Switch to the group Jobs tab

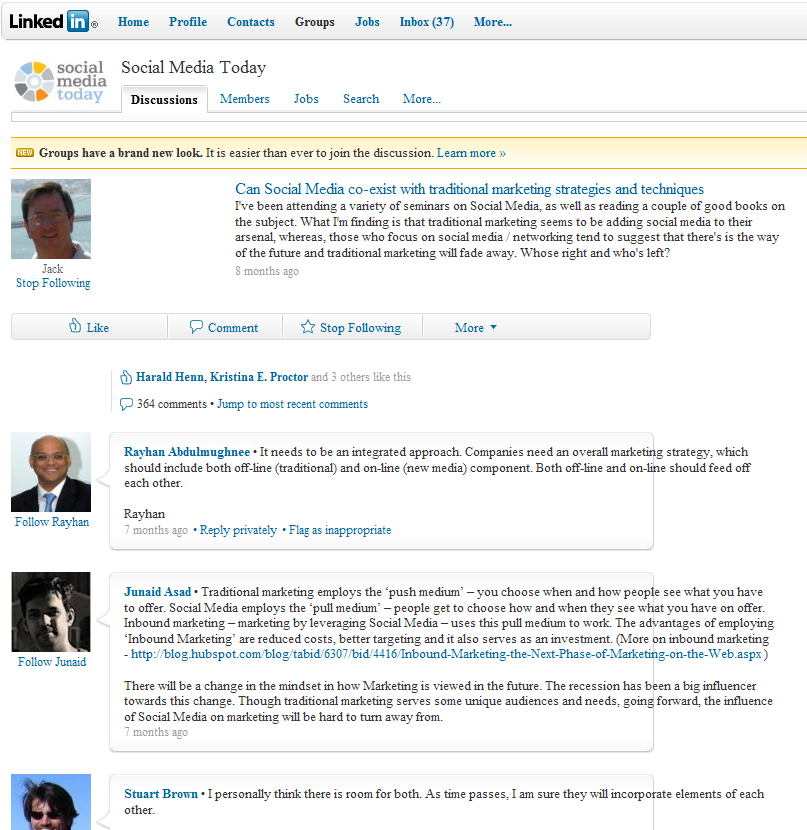(x=306, y=99)
